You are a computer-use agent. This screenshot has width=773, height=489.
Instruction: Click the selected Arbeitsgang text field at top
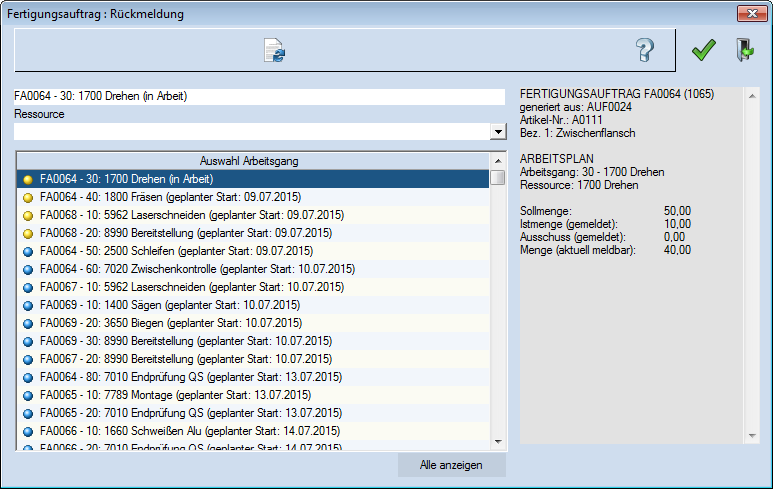pyautogui.click(x=258, y=97)
